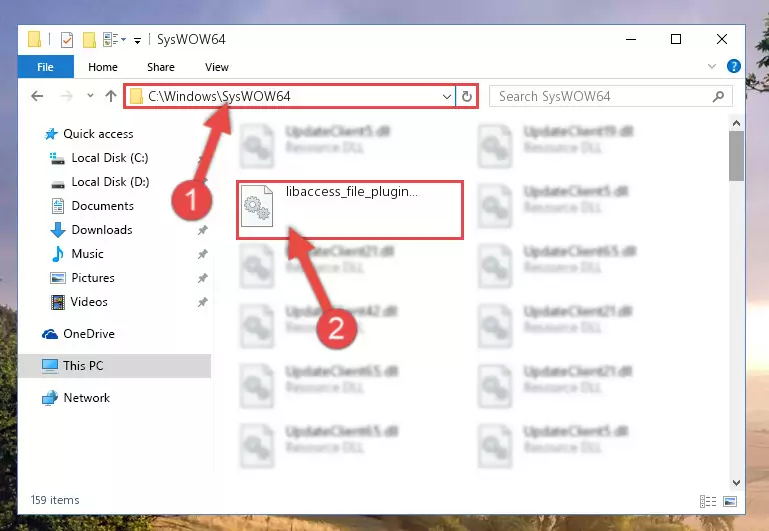Expand the address bar history dropdown
The height and width of the screenshot is (531, 769).
pos(447,97)
